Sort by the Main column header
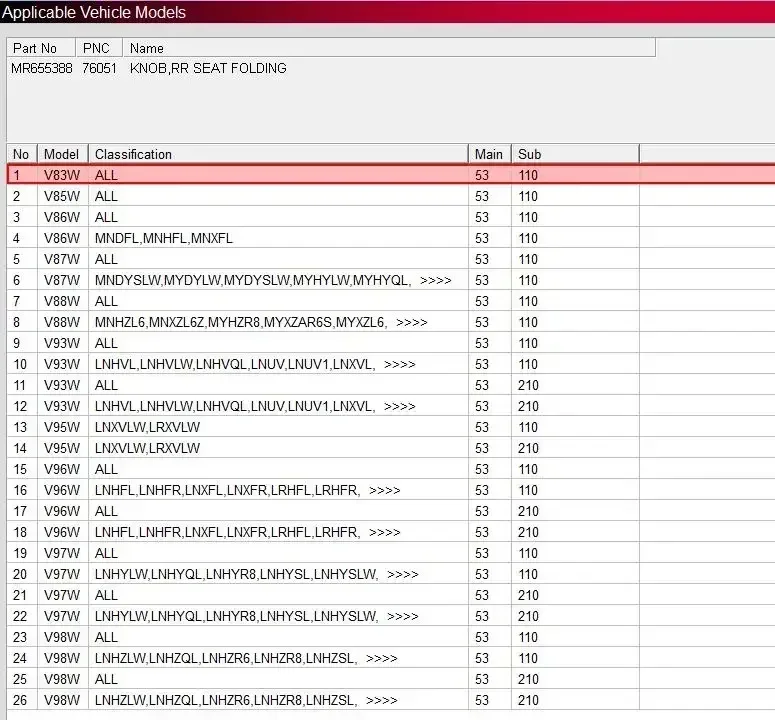This screenshot has height=720, width=775. (490, 154)
